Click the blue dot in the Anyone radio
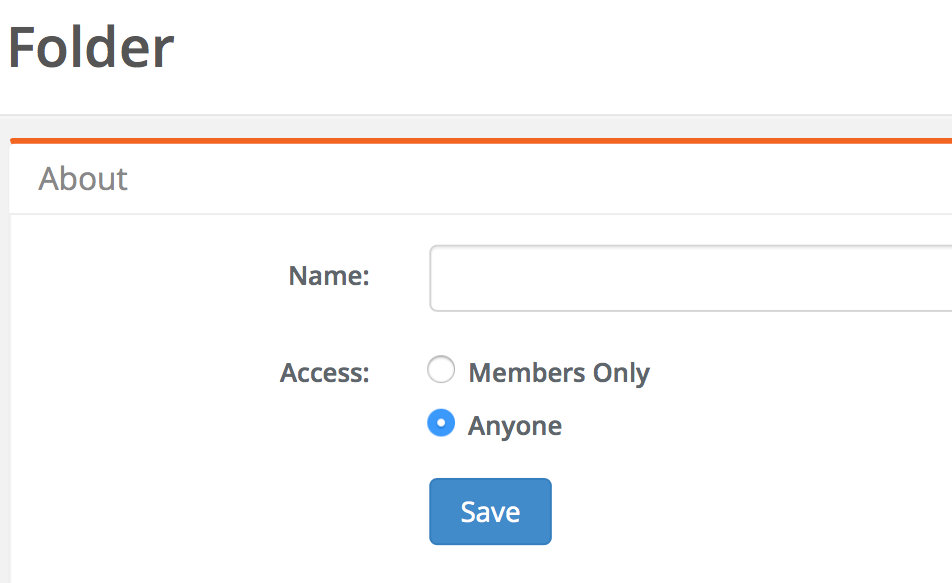The image size is (952, 583). pos(441,424)
